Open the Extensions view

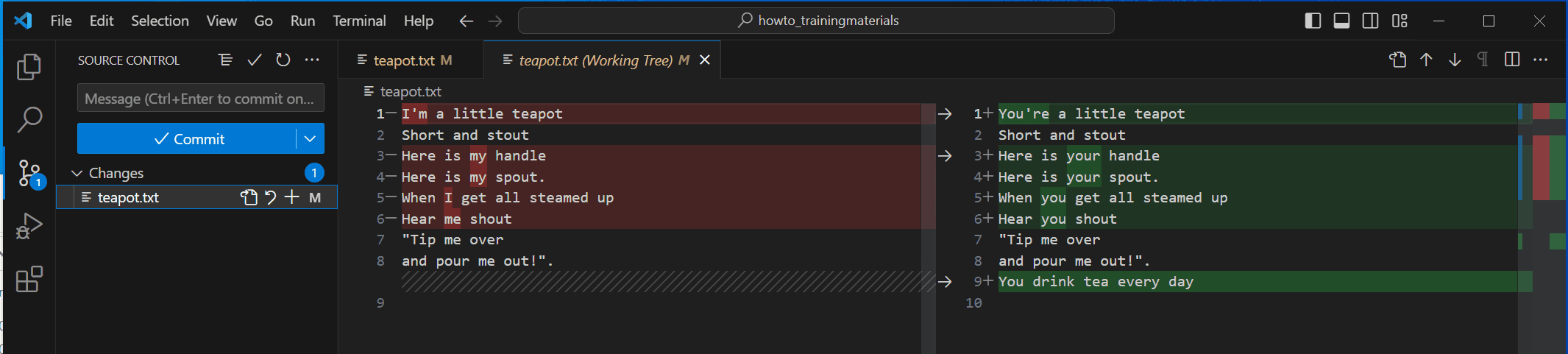[x=29, y=279]
